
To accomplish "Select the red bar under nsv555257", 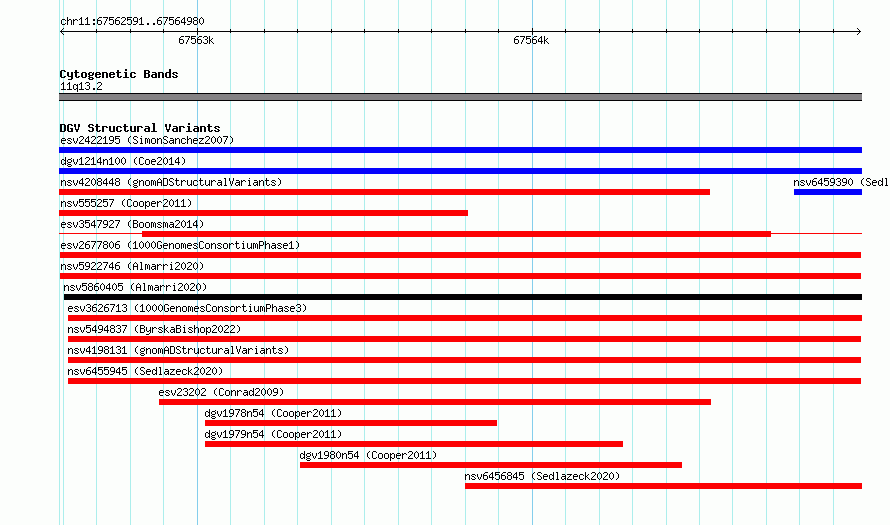I will (x=263, y=213).
